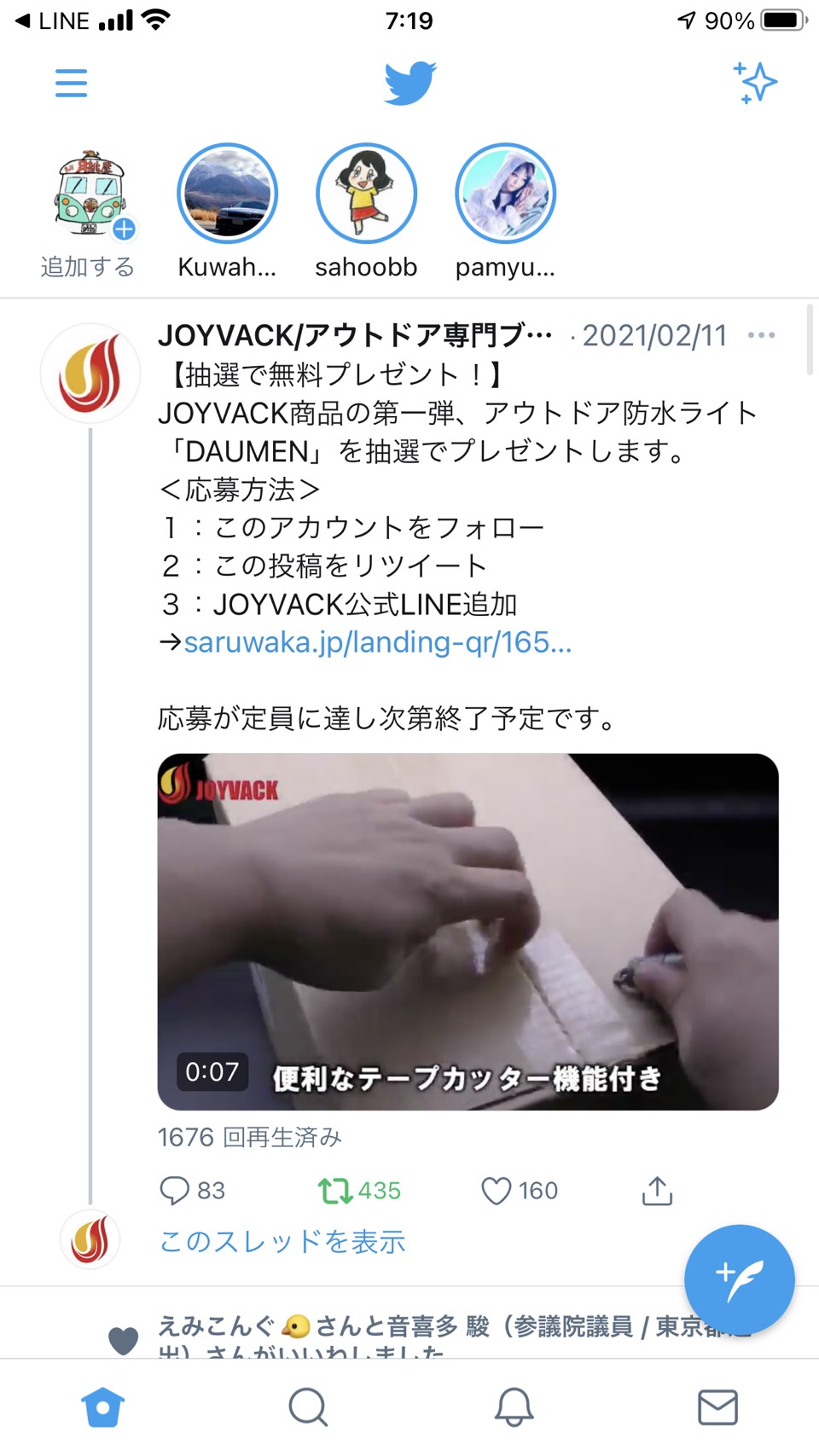Open the direct messages envelope tab
The width and height of the screenshot is (819, 1456).
point(718,1407)
